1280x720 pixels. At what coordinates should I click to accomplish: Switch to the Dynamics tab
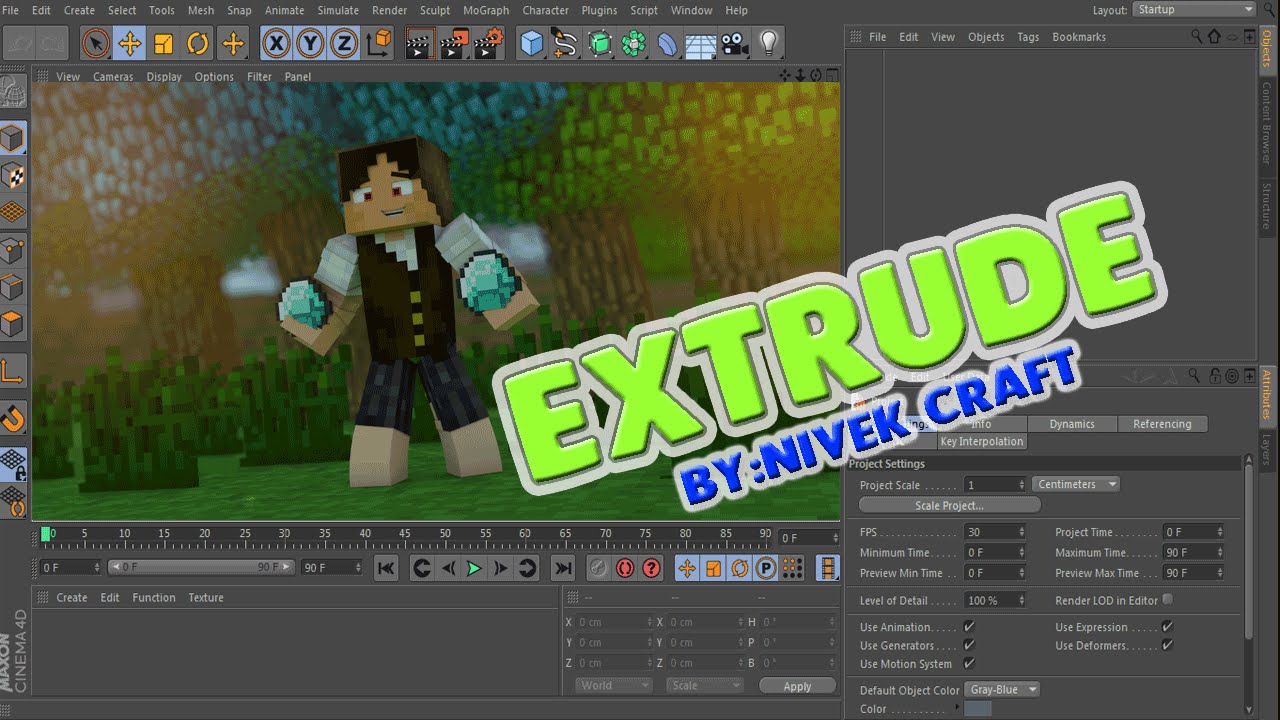click(1072, 424)
